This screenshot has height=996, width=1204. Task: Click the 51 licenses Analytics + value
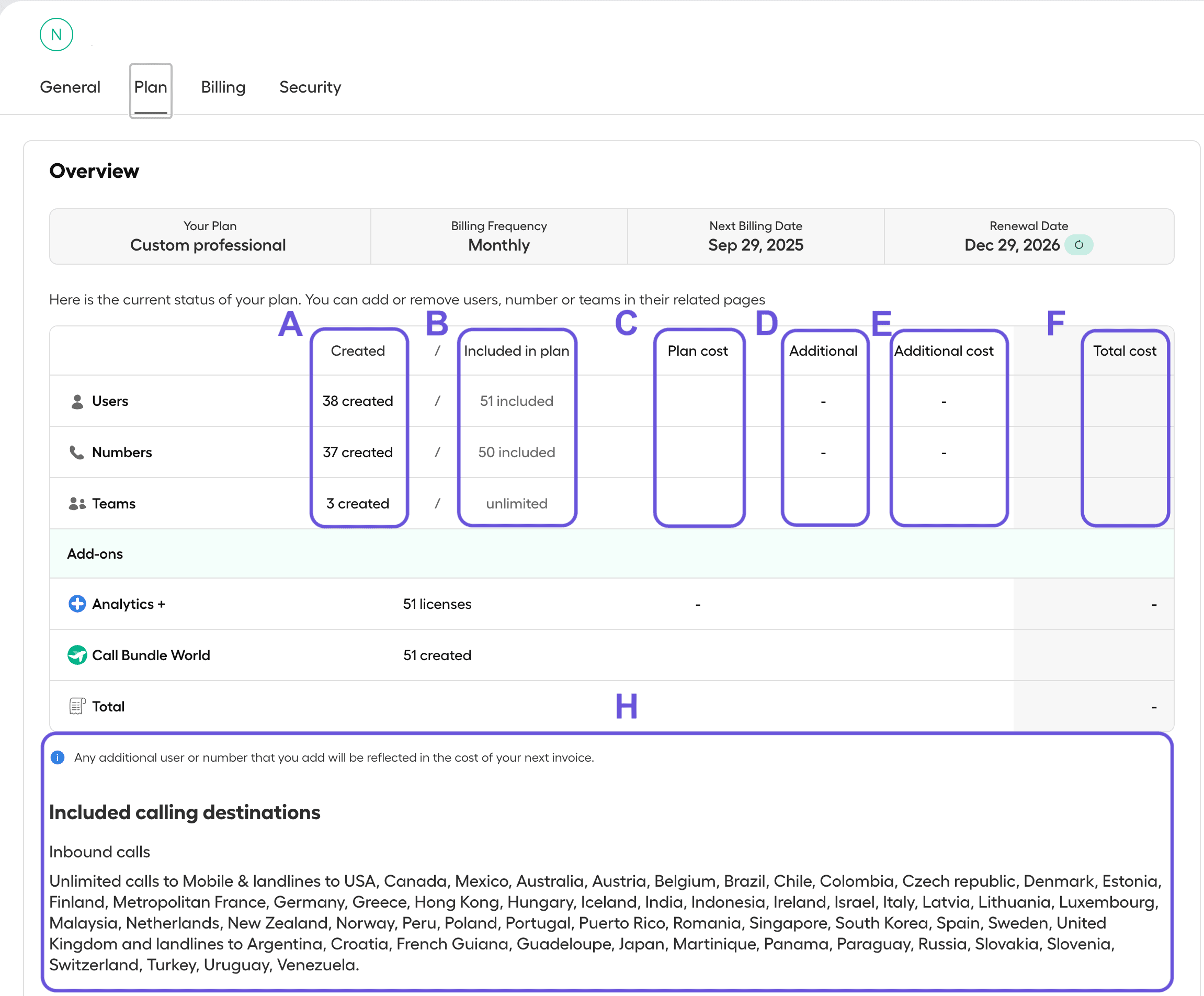[437, 604]
